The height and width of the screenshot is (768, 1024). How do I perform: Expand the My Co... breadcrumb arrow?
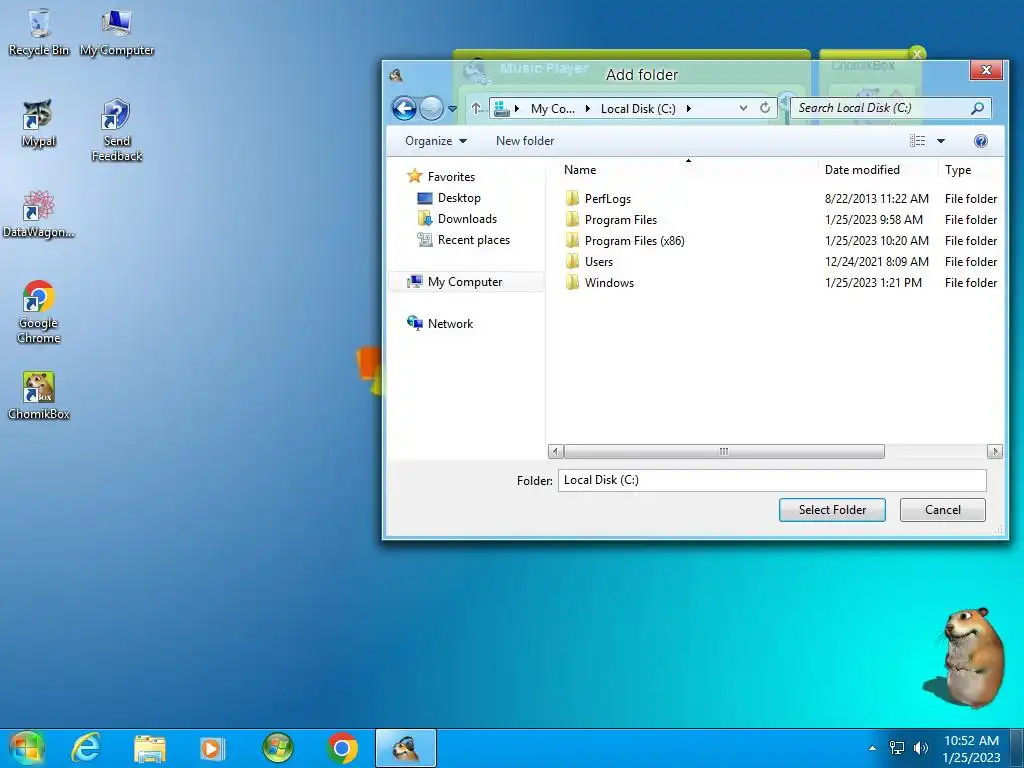tap(587, 108)
